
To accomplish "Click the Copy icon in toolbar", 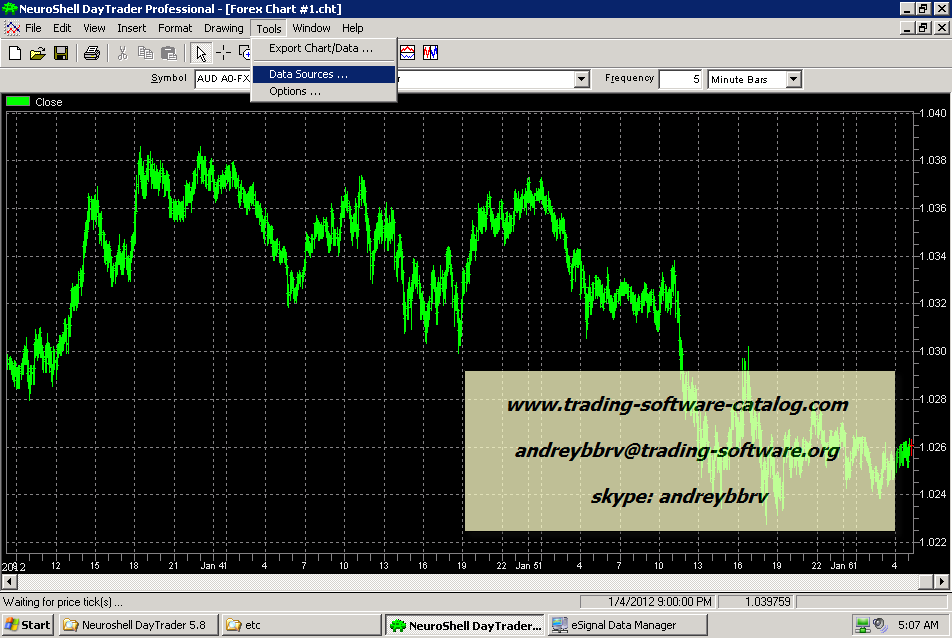I will [146, 53].
